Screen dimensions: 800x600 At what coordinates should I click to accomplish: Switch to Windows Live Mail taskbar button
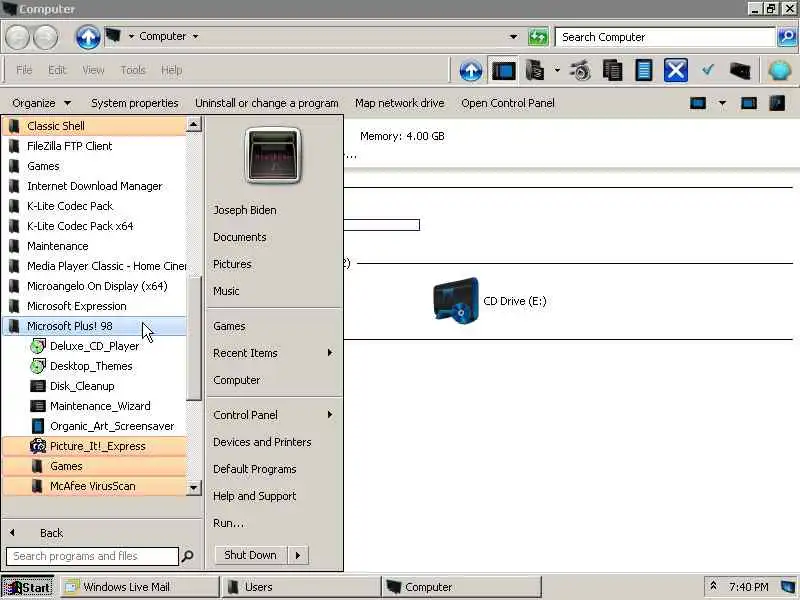click(x=140, y=587)
